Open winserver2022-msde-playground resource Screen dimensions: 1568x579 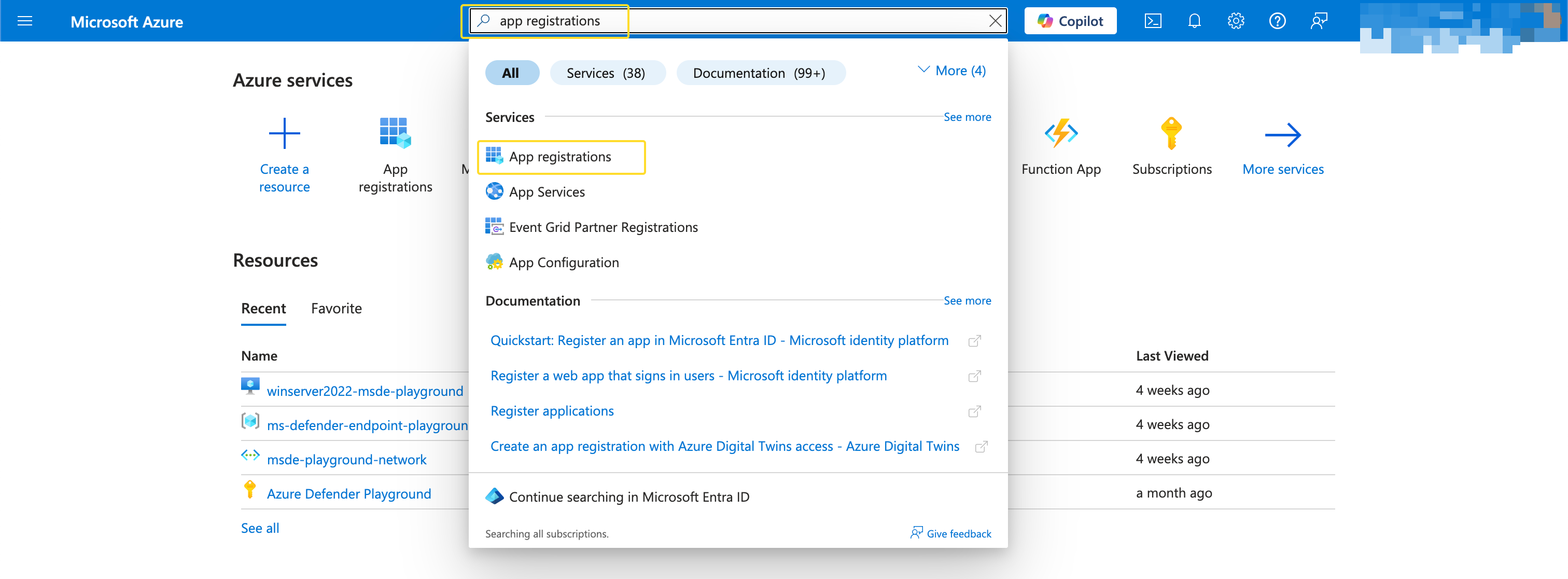pyautogui.click(x=365, y=391)
